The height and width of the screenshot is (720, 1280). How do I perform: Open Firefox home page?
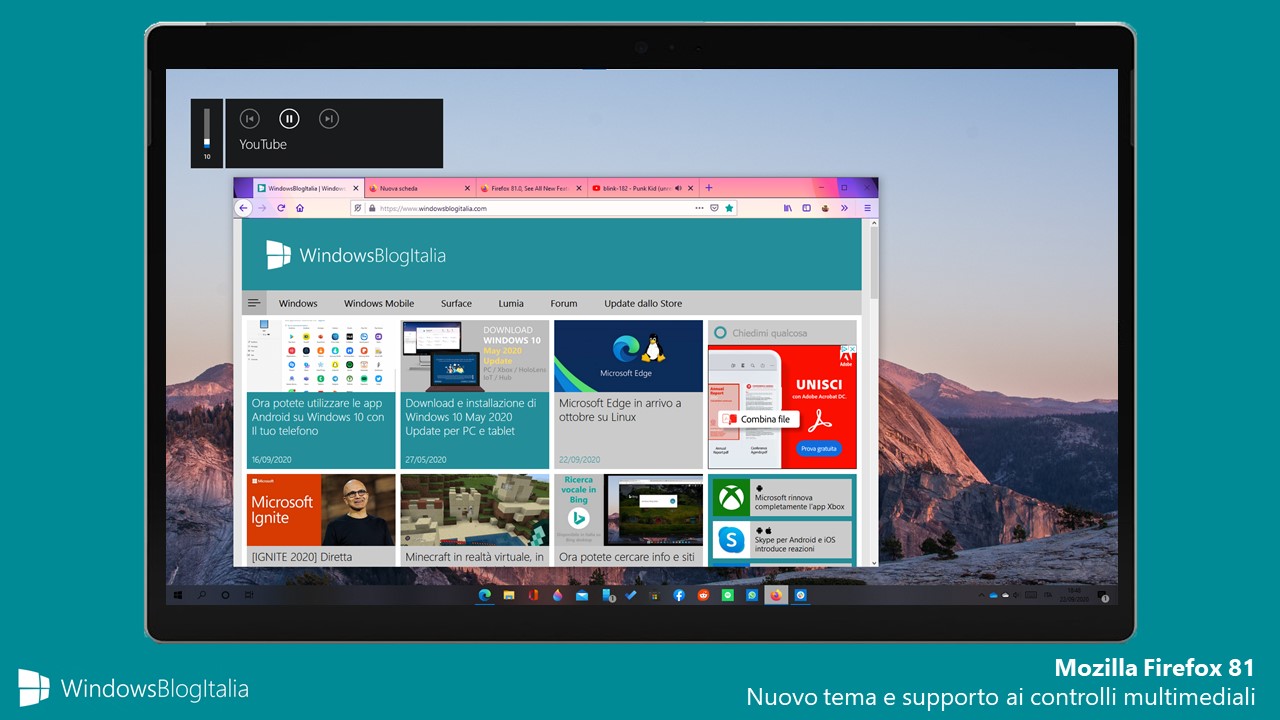[299, 208]
